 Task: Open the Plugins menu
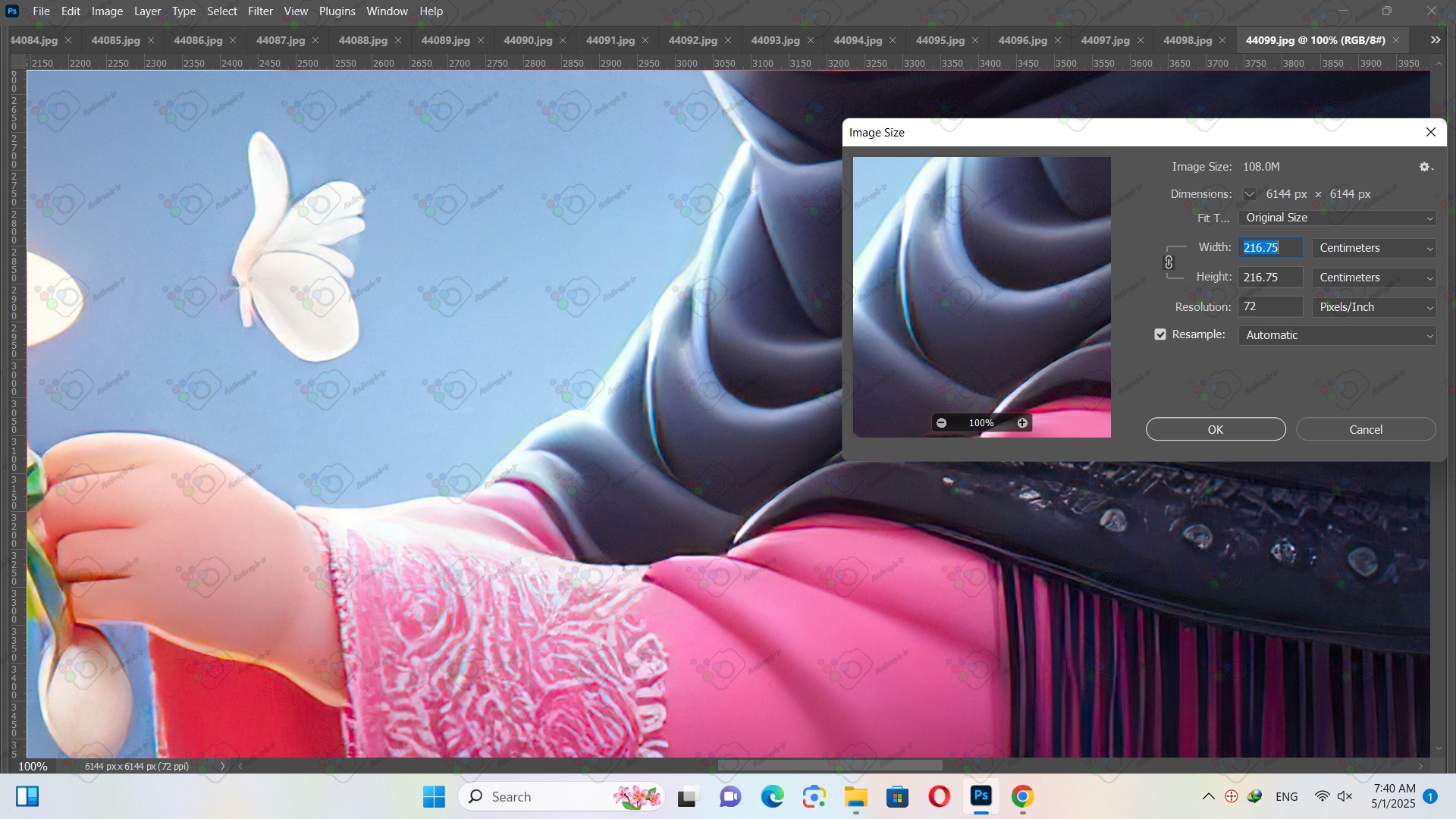click(337, 11)
